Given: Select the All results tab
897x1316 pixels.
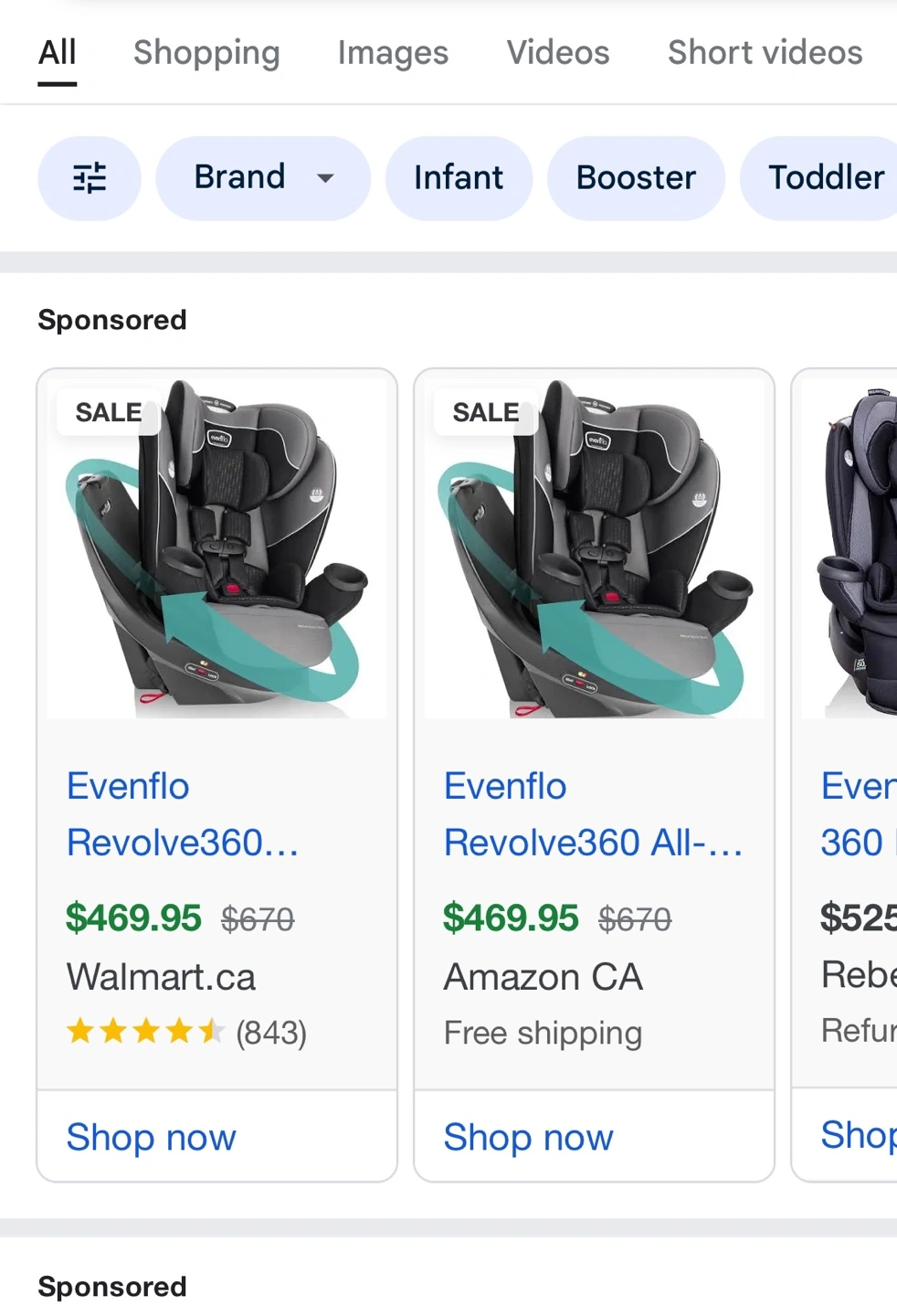Looking at the screenshot, I should point(57,52).
